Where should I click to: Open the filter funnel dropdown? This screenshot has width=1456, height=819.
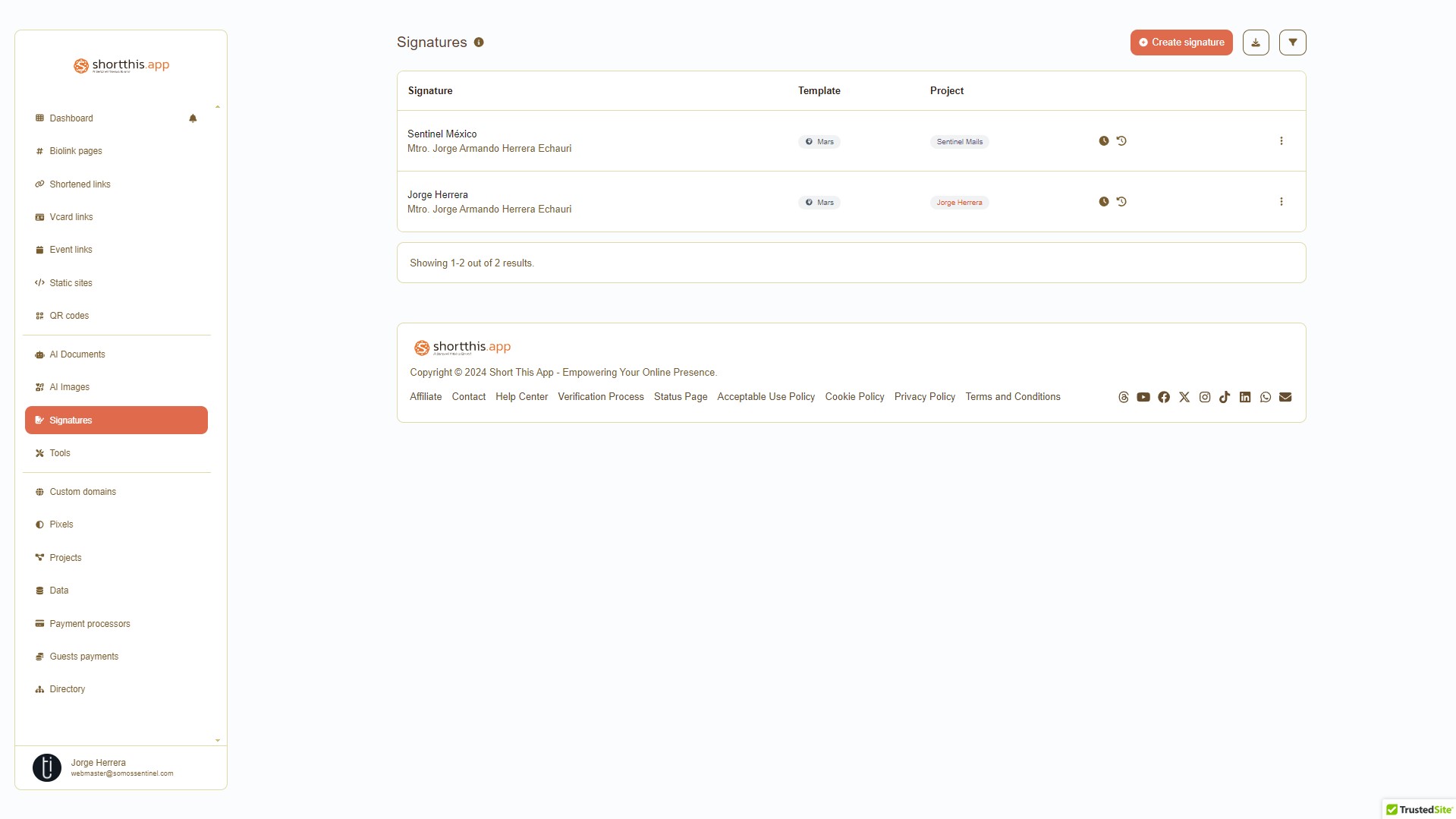tap(1293, 43)
